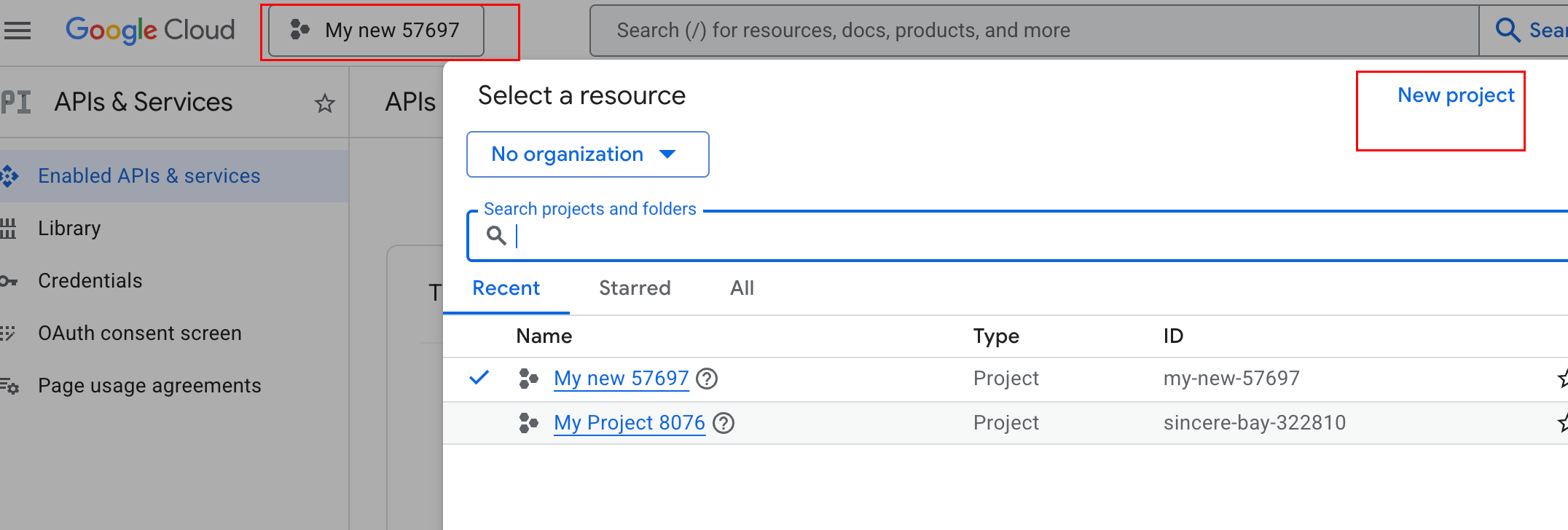Image resolution: width=1568 pixels, height=530 pixels.
Task: Expand the No organization dropdown
Action: pos(587,154)
